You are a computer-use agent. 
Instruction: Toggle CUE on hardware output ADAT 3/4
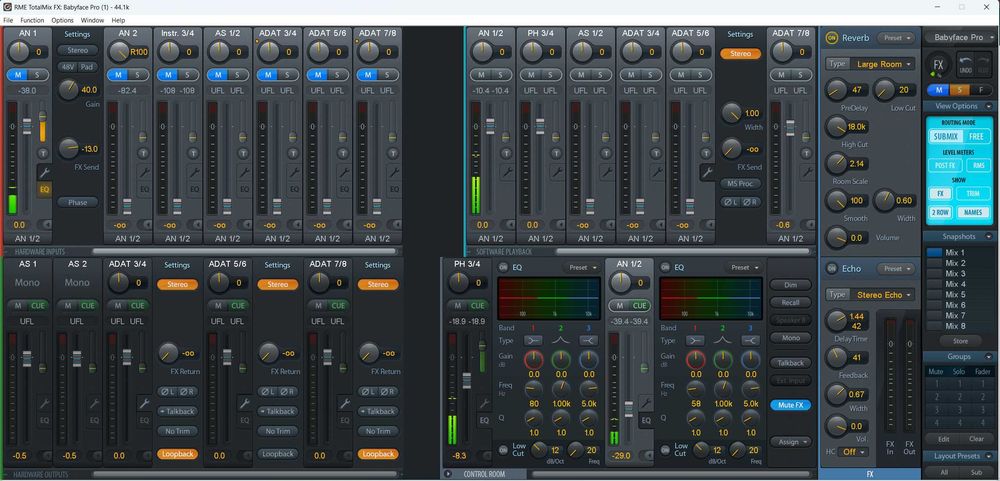(138, 306)
